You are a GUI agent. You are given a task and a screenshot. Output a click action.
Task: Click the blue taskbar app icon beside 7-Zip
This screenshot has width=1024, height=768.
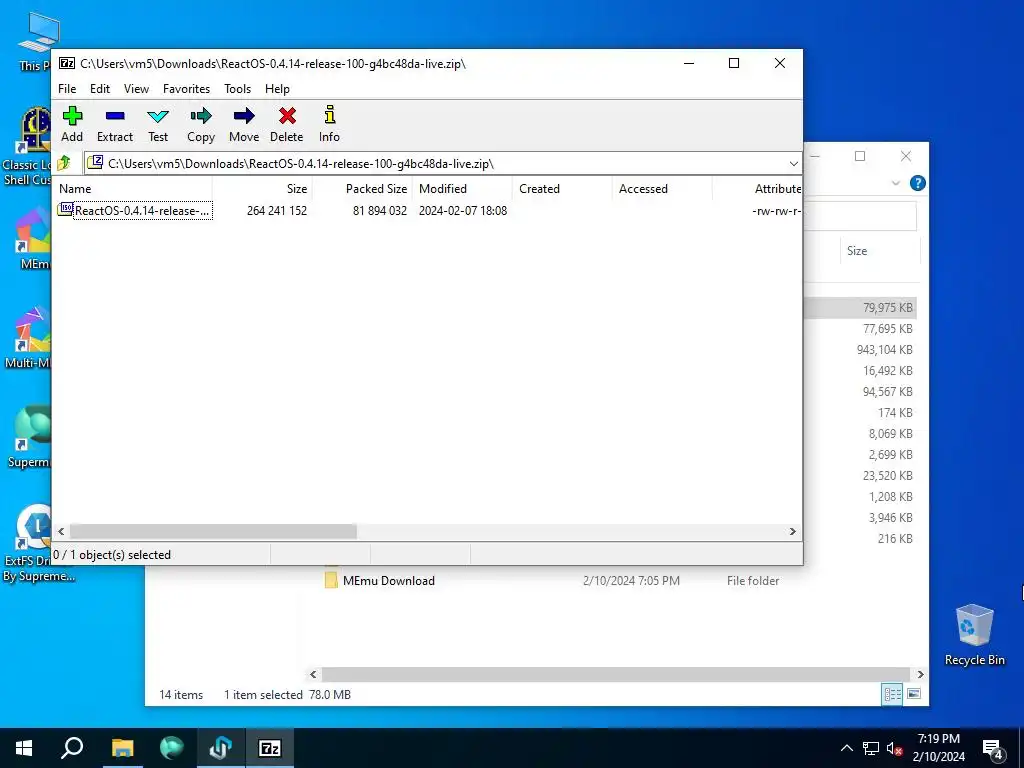(221, 748)
